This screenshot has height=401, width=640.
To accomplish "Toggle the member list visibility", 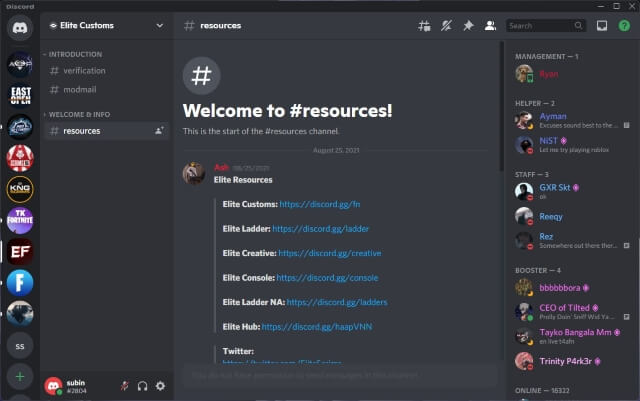I will [490, 25].
